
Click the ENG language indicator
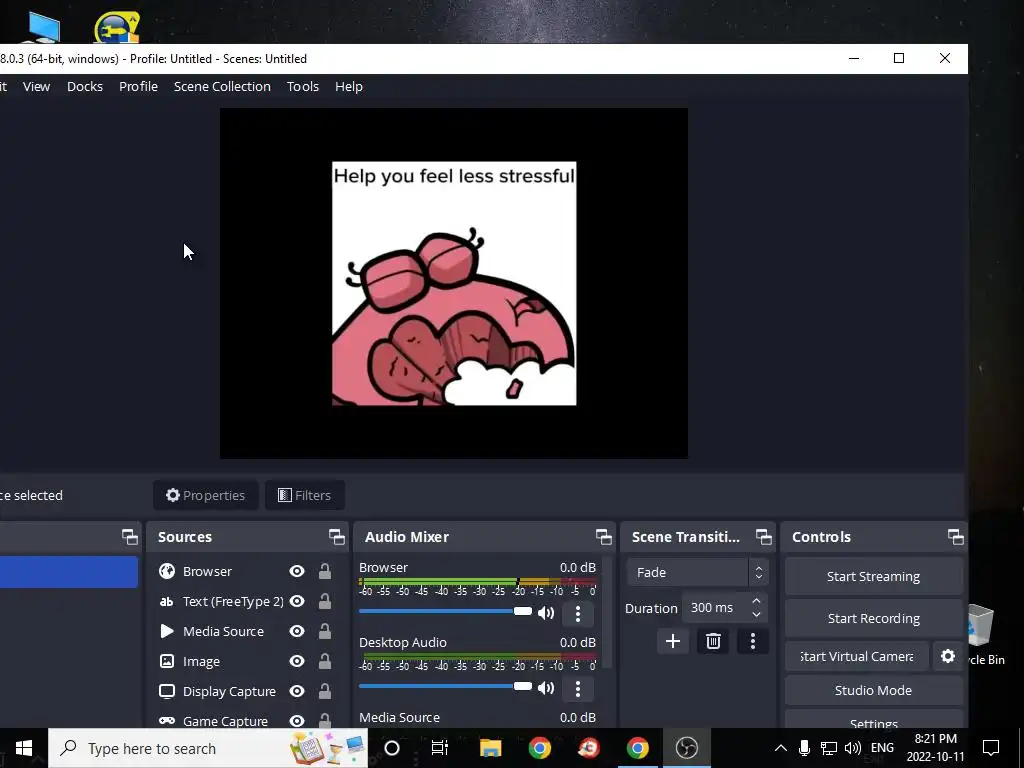(882, 748)
